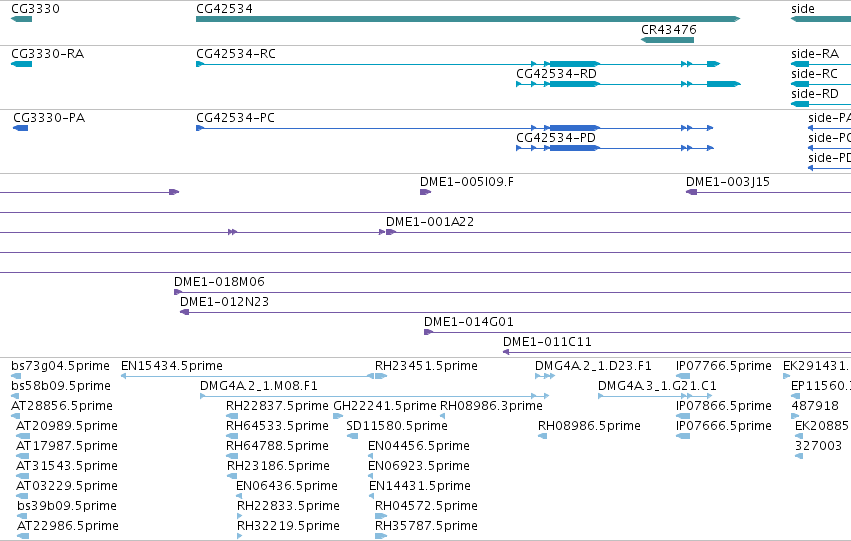This screenshot has width=851, height=541.
Task: Select the DME1-018M06 clone label
Action: [x=219, y=282]
